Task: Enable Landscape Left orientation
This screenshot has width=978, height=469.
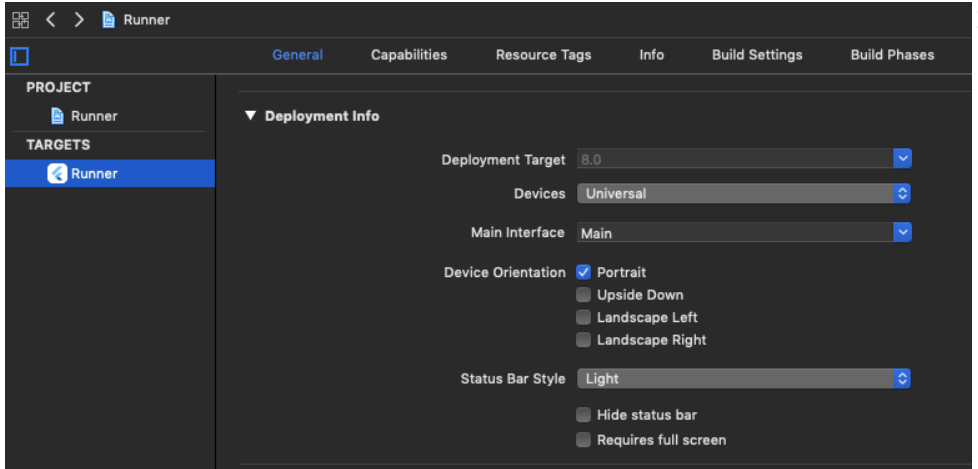Action: pyautogui.click(x=584, y=317)
